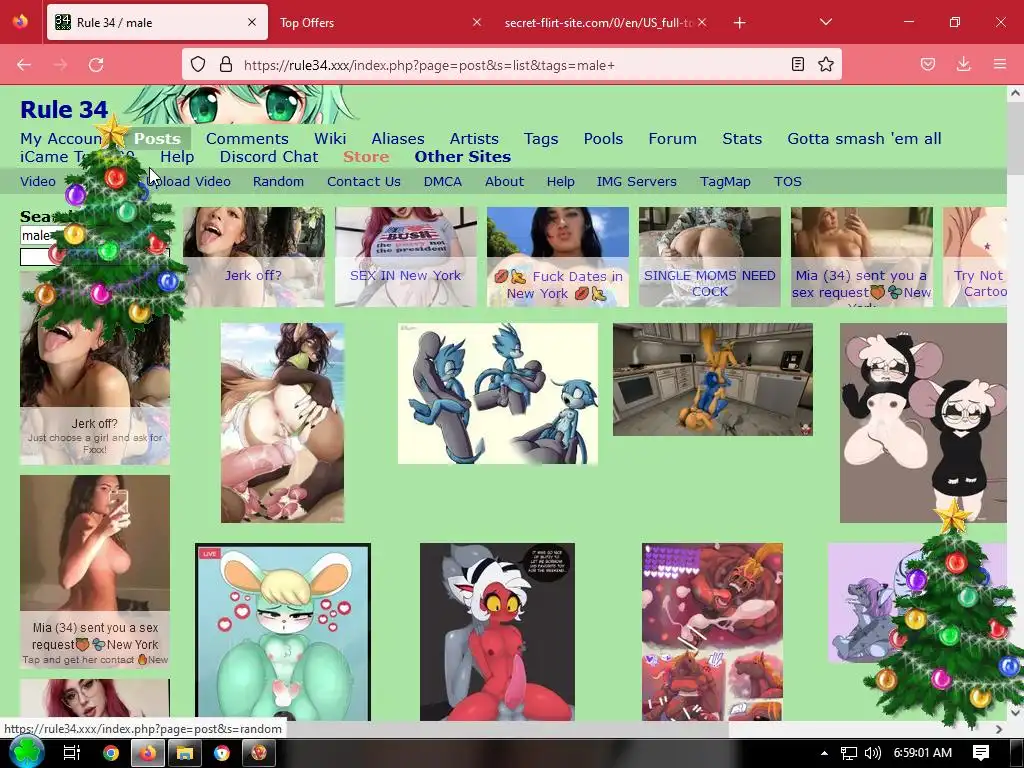Click Help link beside IMG Servers
Screen dimensions: 1024x768
[560, 182]
